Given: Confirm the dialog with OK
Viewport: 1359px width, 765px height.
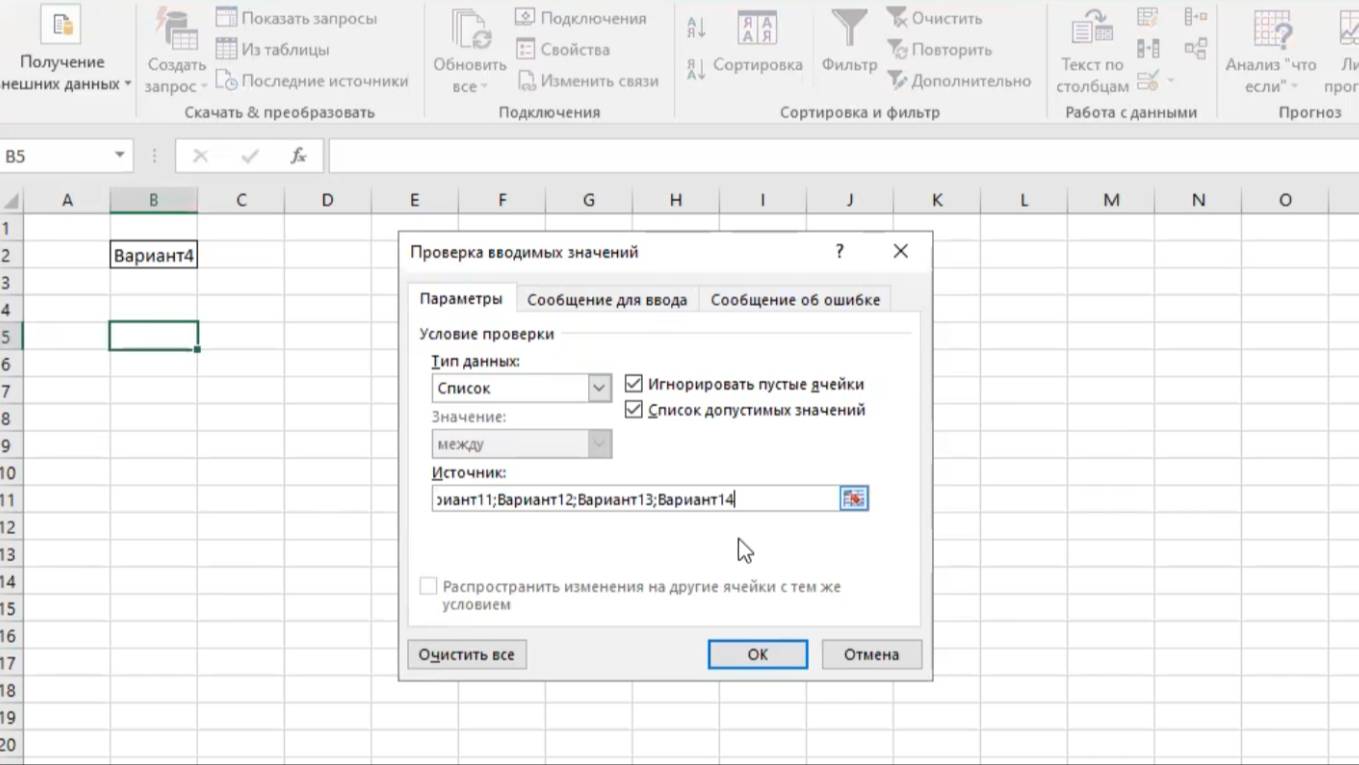Looking at the screenshot, I should point(758,654).
